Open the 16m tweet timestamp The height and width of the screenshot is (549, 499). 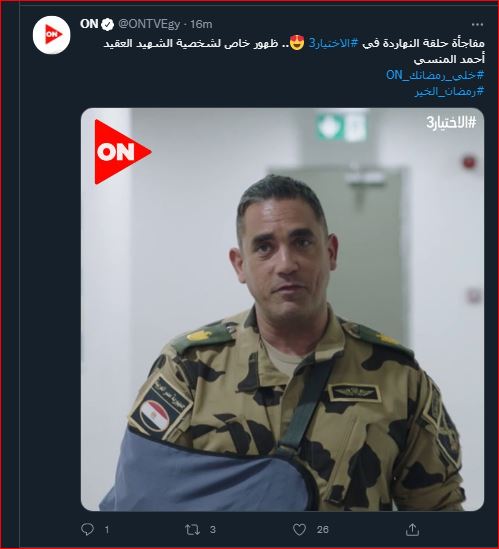201,24
